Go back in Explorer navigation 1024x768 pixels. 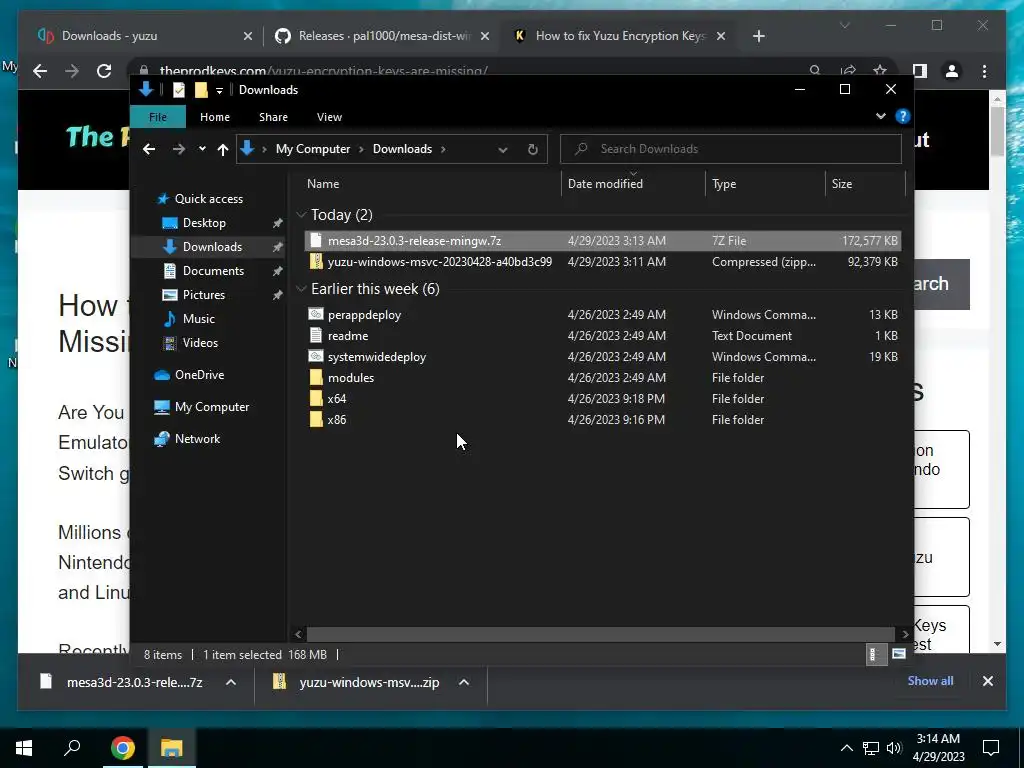(149, 149)
